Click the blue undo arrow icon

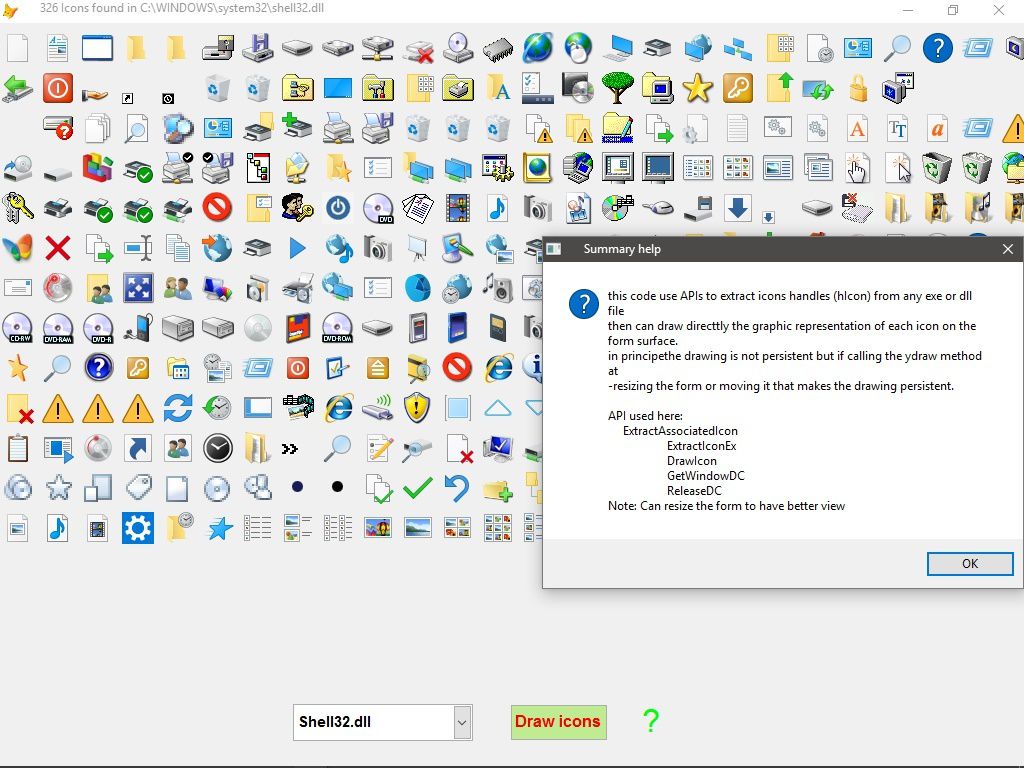coord(457,488)
